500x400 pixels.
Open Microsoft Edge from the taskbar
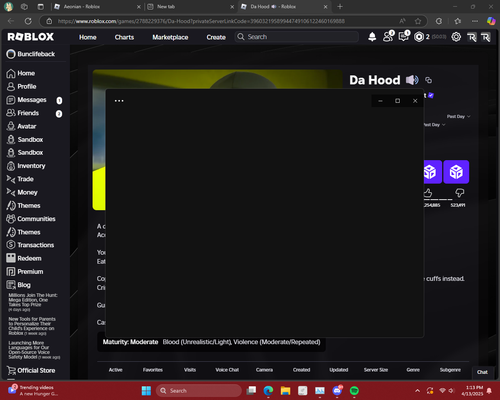268,390
